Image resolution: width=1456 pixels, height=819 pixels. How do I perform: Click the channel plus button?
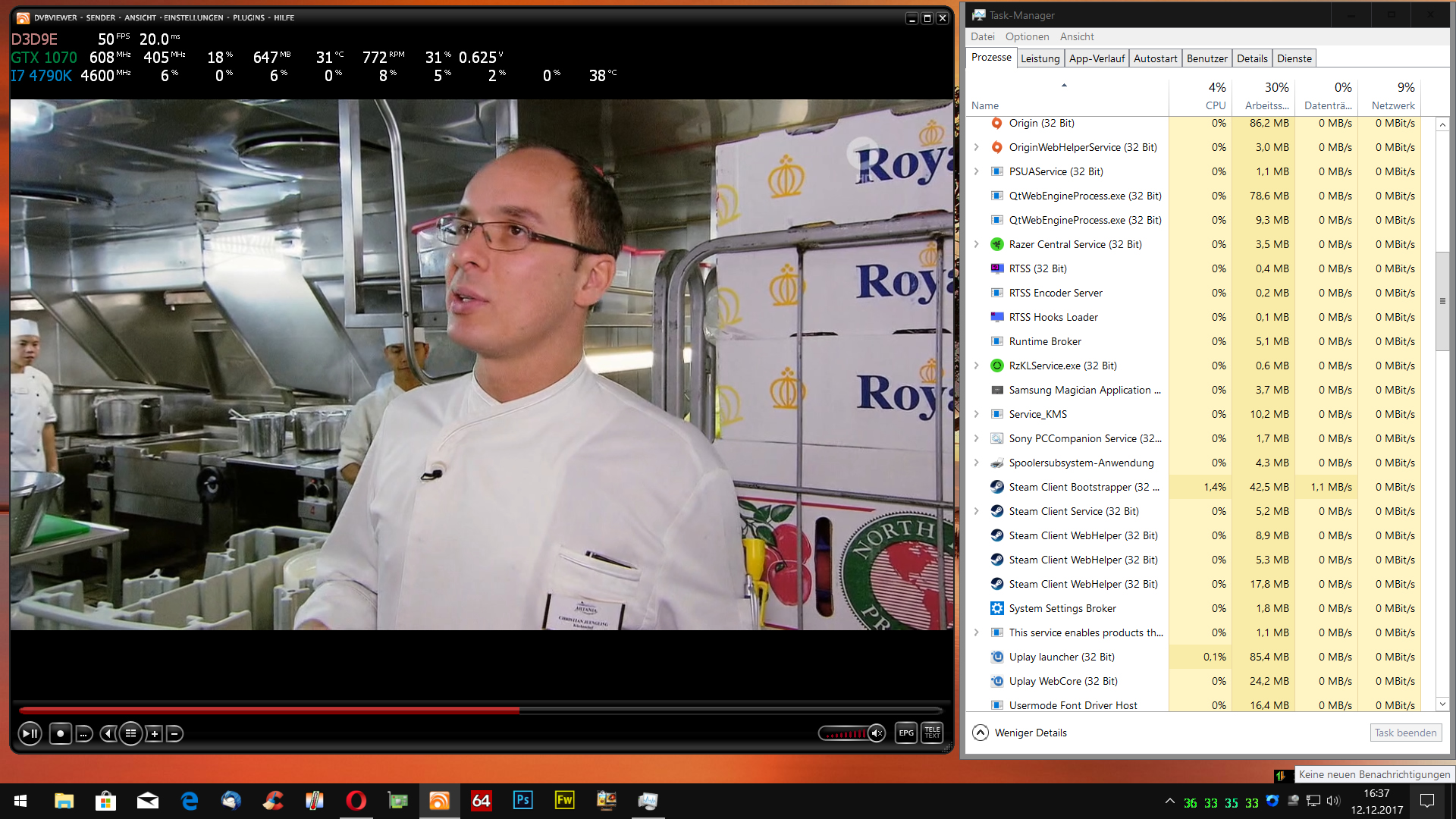(x=154, y=733)
